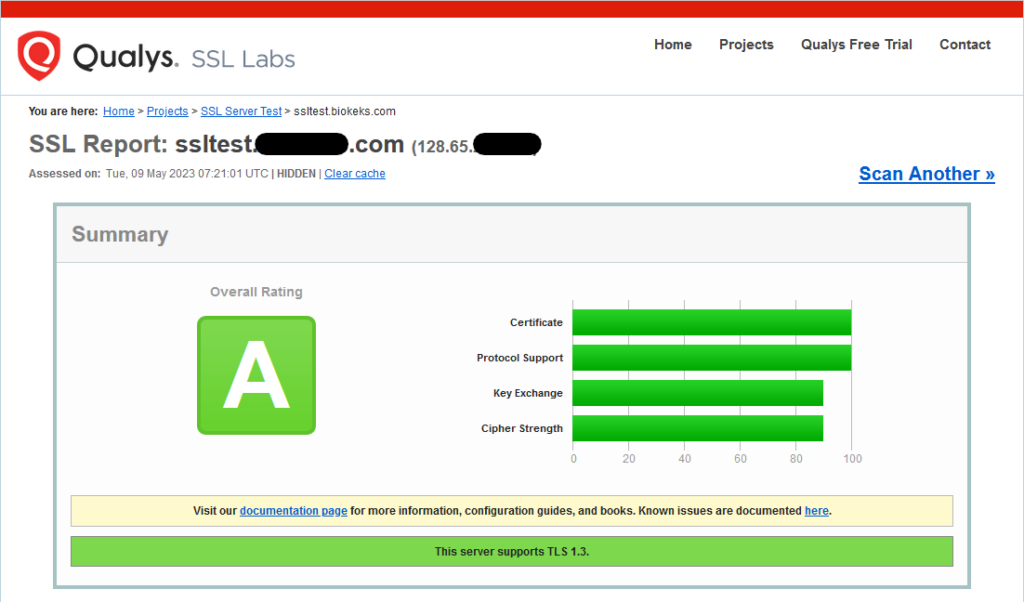Click the Qualys shield logo icon

(x=39, y=56)
